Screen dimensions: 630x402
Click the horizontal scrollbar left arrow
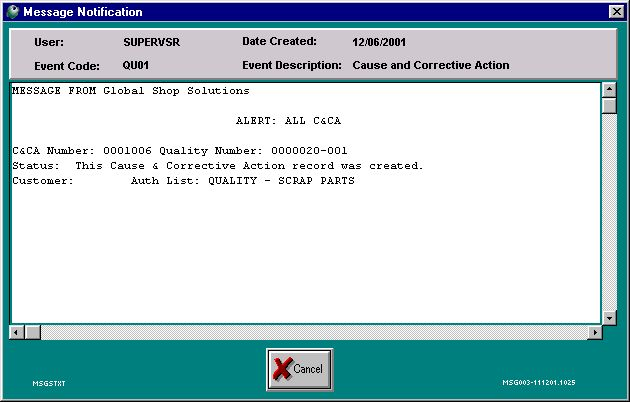coord(16,333)
